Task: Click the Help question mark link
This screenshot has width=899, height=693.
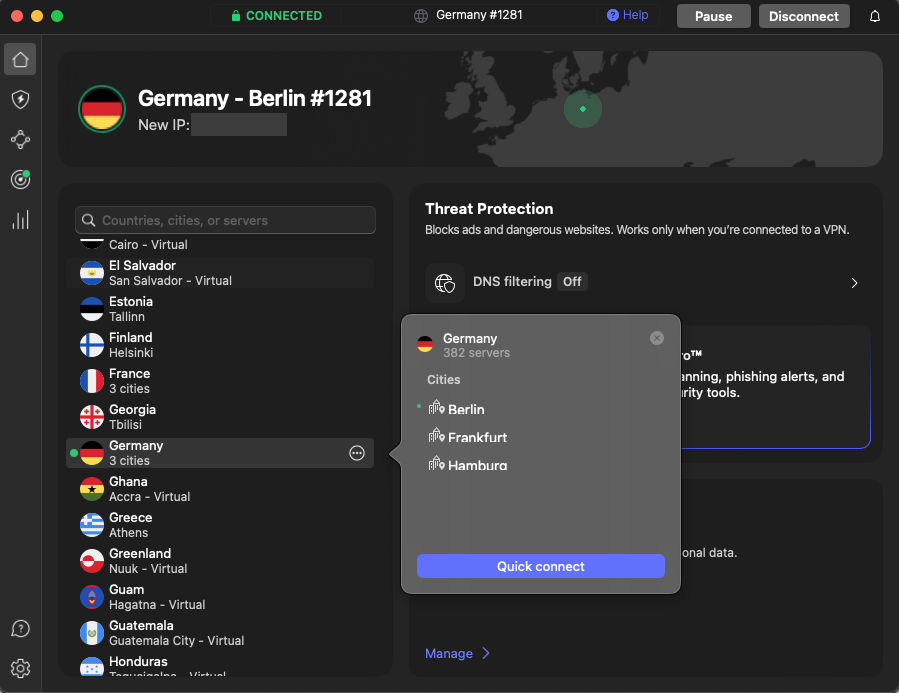Action: [x=627, y=15]
